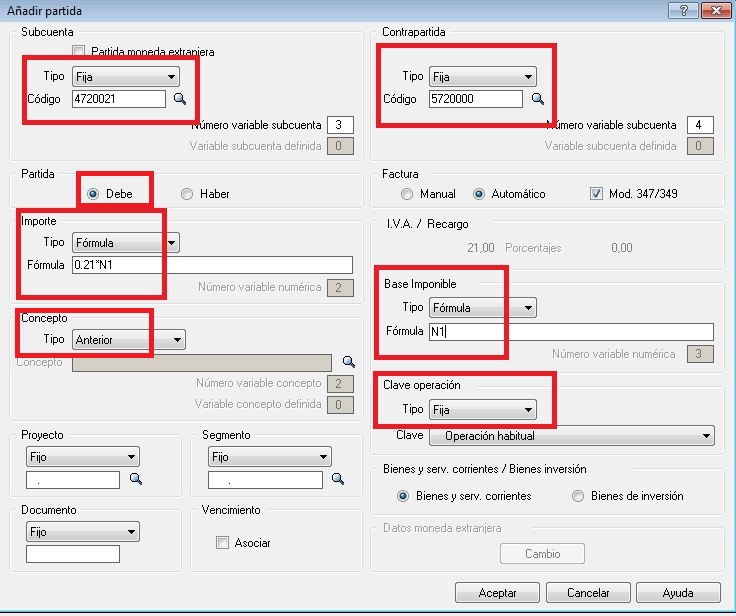The height and width of the screenshot is (616, 736).
Task: Check the Asociar vencimiento checkbox
Action: [223, 543]
